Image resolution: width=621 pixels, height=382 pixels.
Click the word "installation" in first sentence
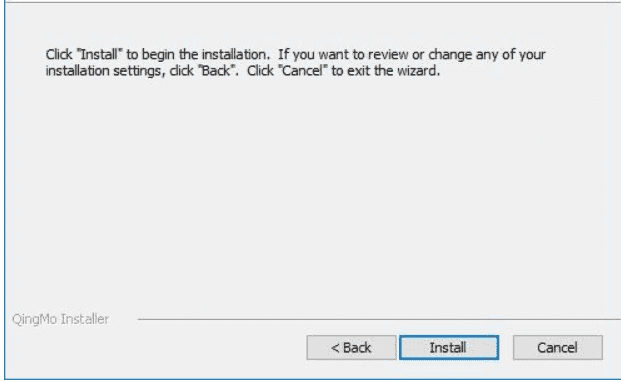(x=235, y=54)
